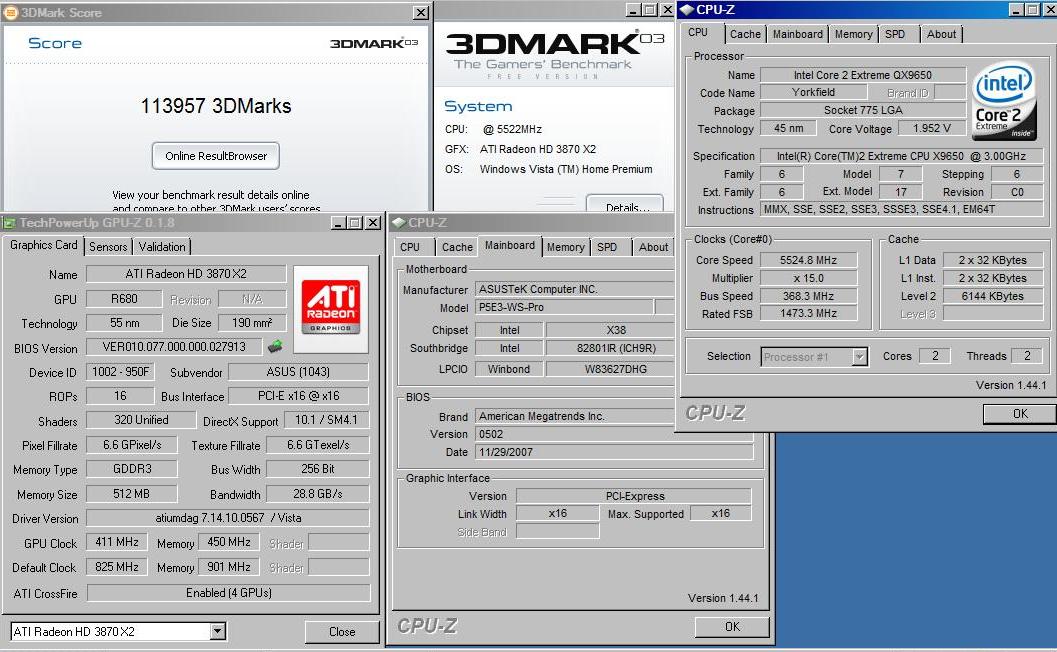The width and height of the screenshot is (1057, 652).
Task: Click the ATI CrossFire status field
Action: (x=229, y=593)
